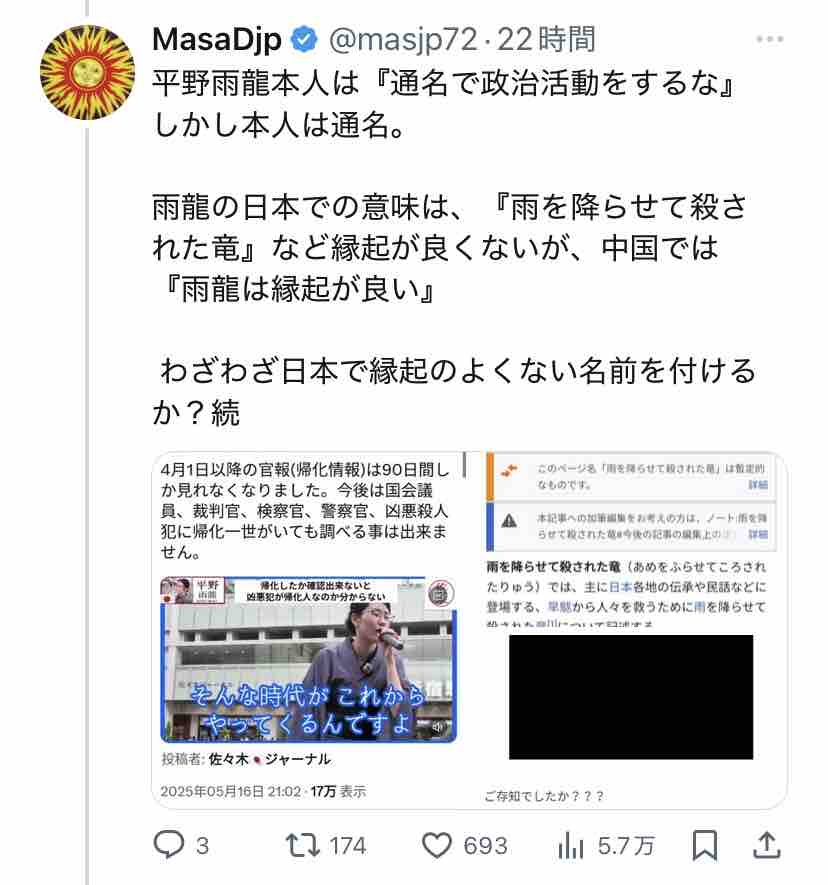The image size is (828, 885).
Task: Visit the @masjp72 handle link
Action: pos(403,40)
